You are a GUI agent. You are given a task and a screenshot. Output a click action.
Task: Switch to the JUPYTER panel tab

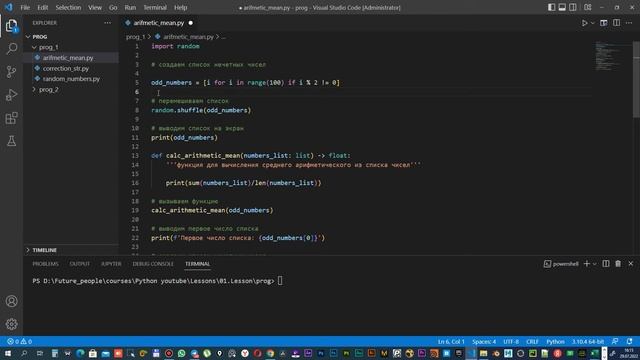tap(111, 264)
